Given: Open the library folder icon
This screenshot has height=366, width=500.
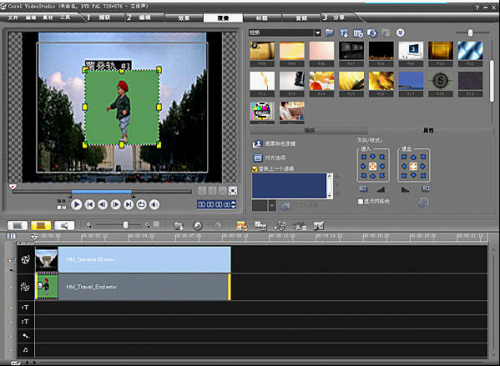Looking at the screenshot, I should [329, 32].
